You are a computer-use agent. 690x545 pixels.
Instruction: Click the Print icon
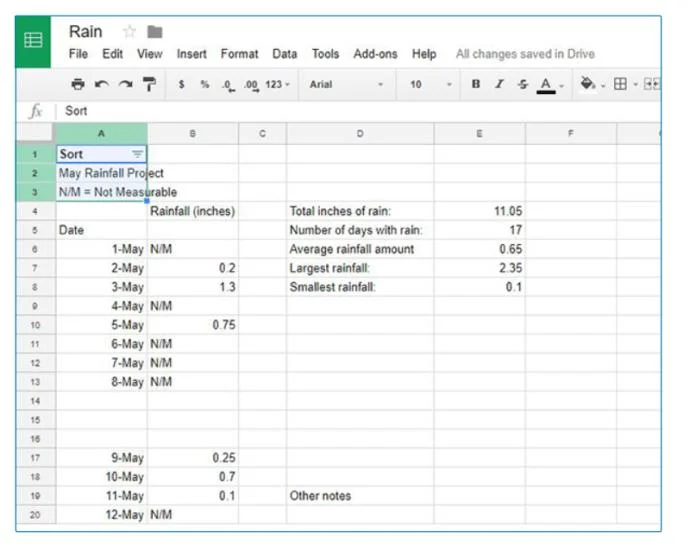coord(78,84)
